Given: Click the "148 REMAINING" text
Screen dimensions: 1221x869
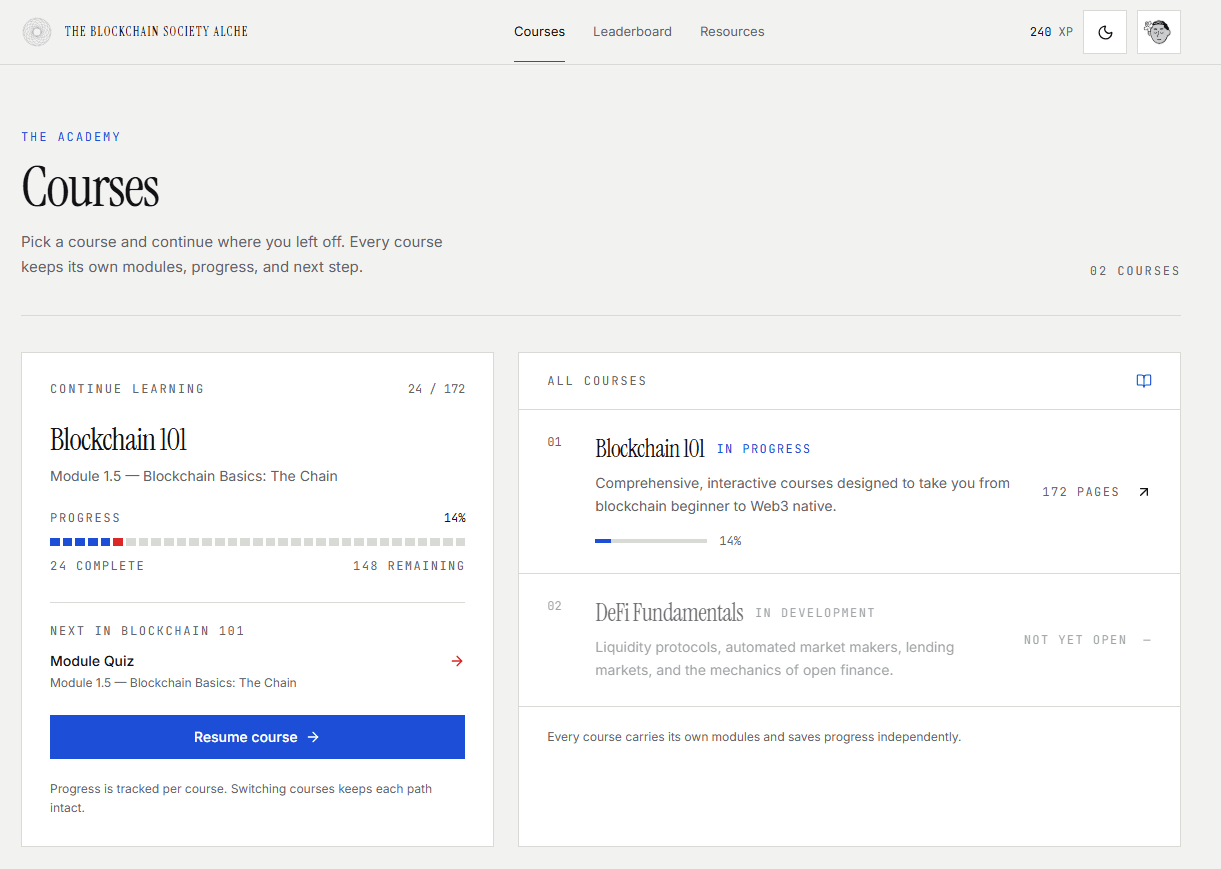Looking at the screenshot, I should pyautogui.click(x=409, y=566).
